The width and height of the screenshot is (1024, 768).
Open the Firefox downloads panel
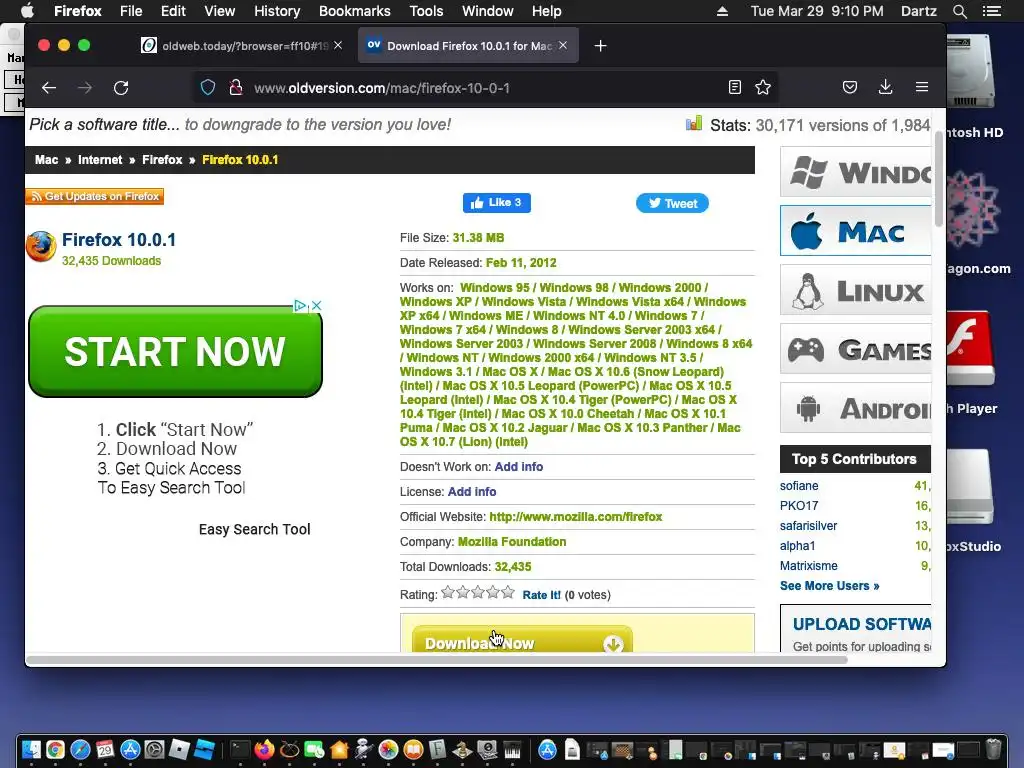point(886,87)
